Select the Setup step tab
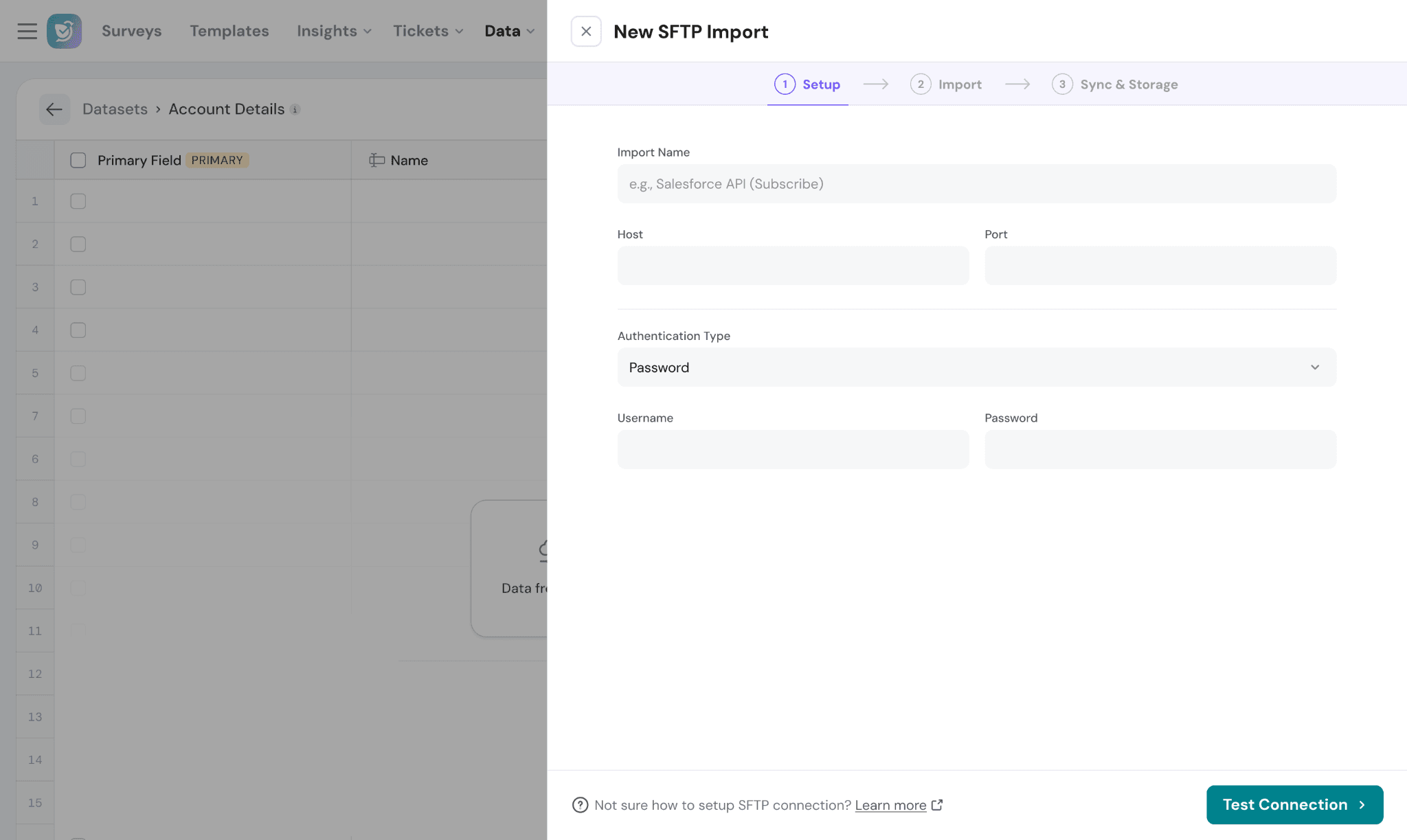The height and width of the screenshot is (840, 1407). click(x=807, y=84)
